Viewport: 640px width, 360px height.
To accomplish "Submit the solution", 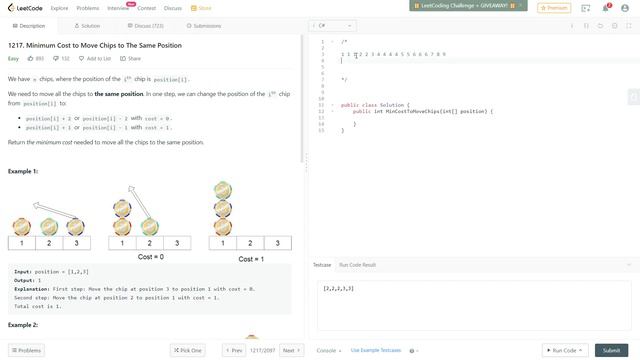I will coord(611,350).
